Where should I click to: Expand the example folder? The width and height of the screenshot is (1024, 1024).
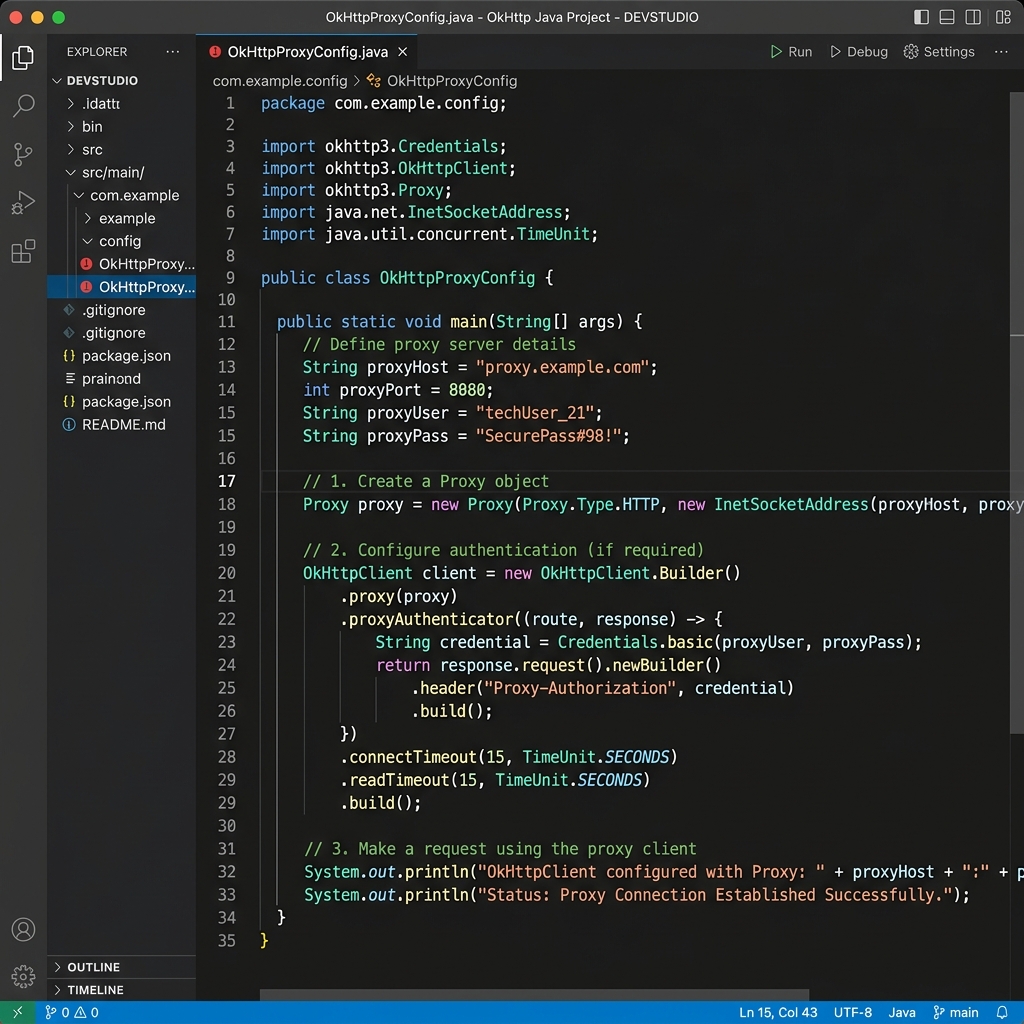pos(120,218)
